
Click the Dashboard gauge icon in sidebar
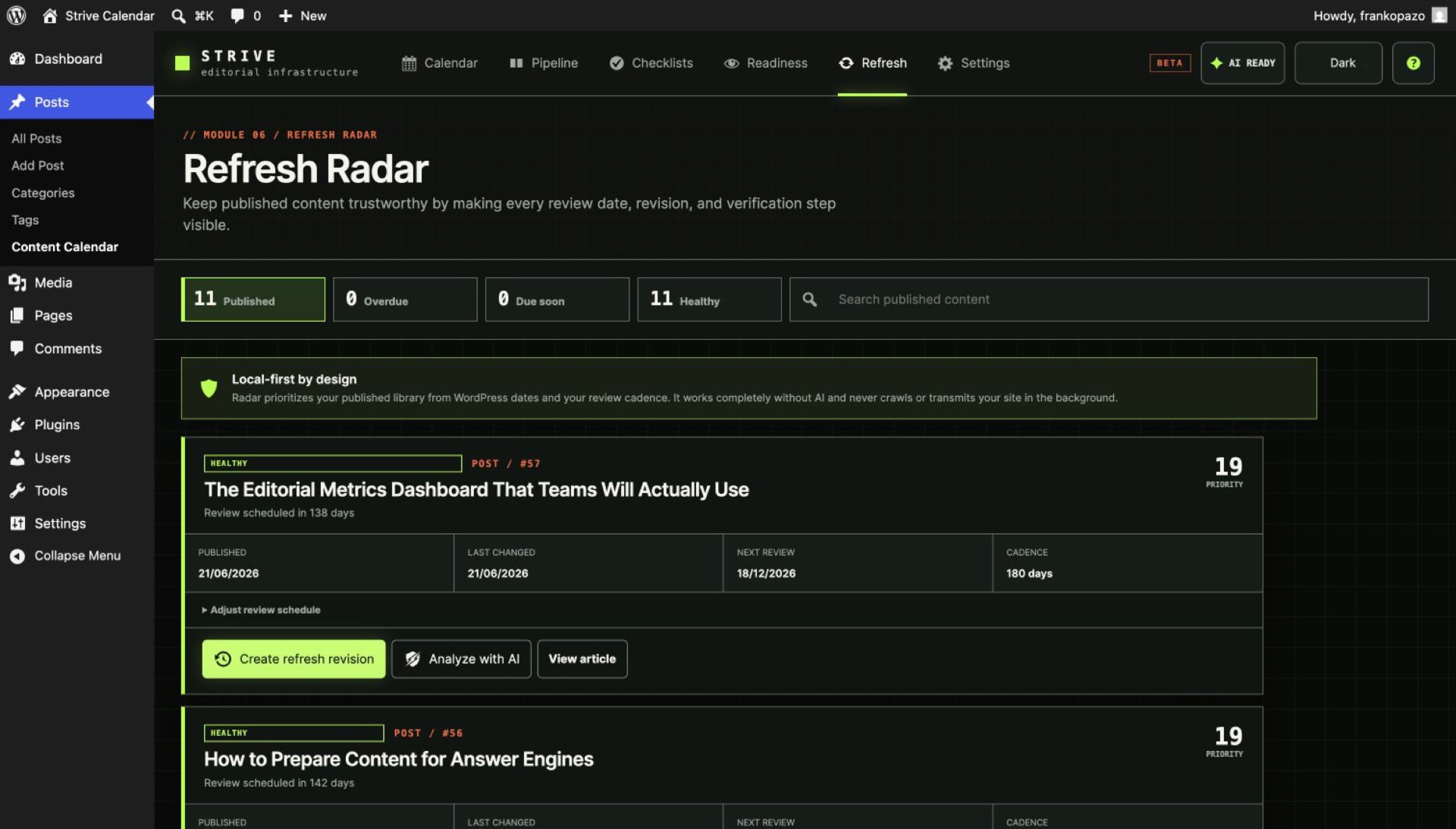[x=17, y=58]
